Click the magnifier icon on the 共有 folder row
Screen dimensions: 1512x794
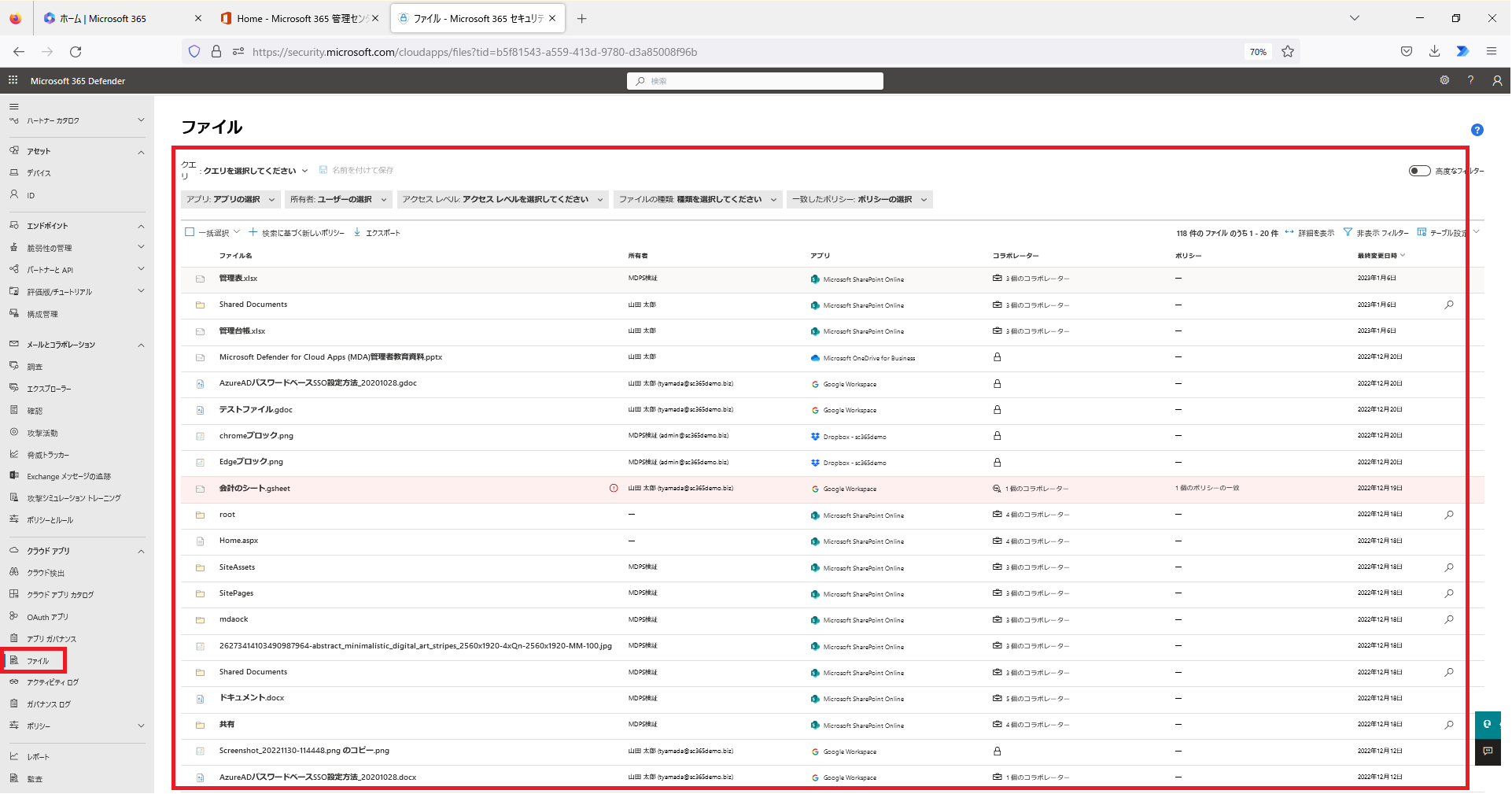[1449, 725]
